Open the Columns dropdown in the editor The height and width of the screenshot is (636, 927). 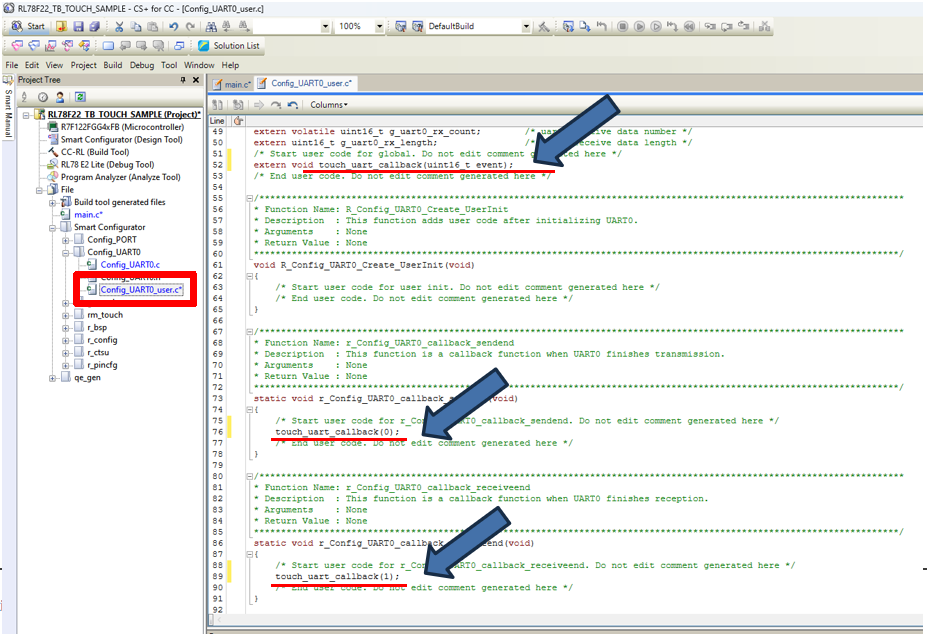point(328,104)
